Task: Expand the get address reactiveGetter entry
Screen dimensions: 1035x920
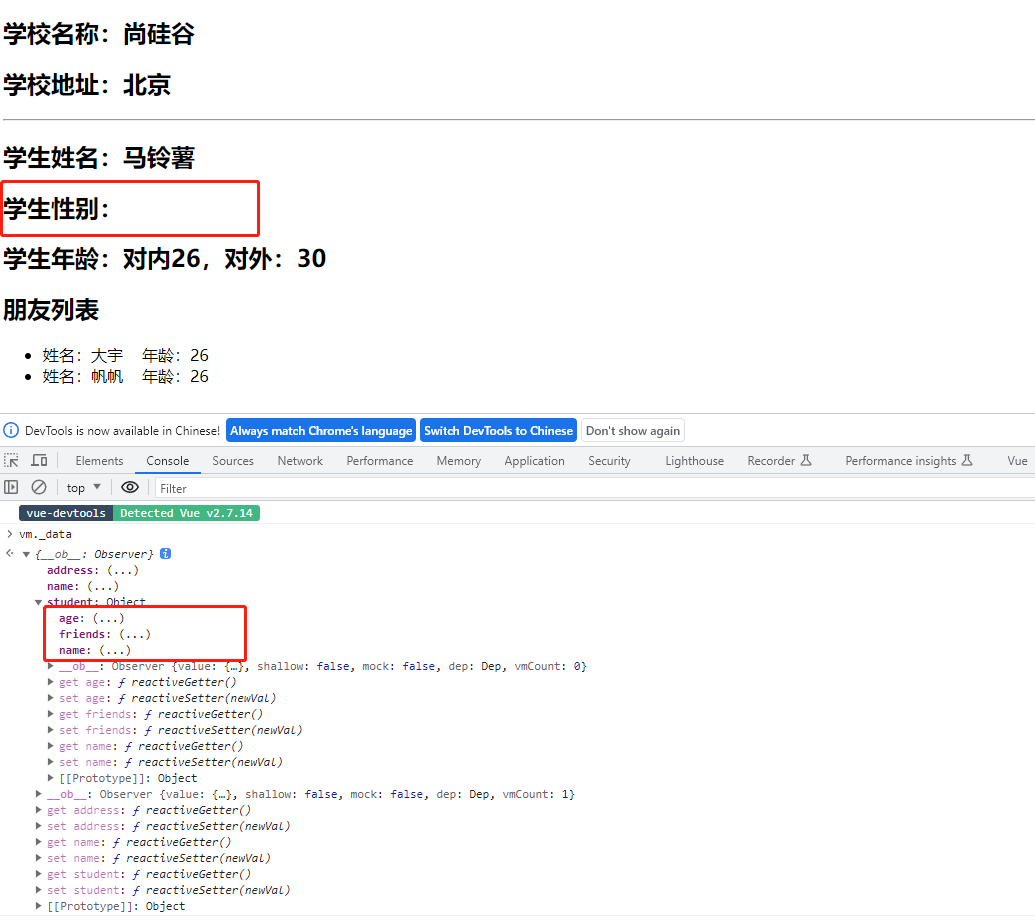Action: (x=38, y=810)
